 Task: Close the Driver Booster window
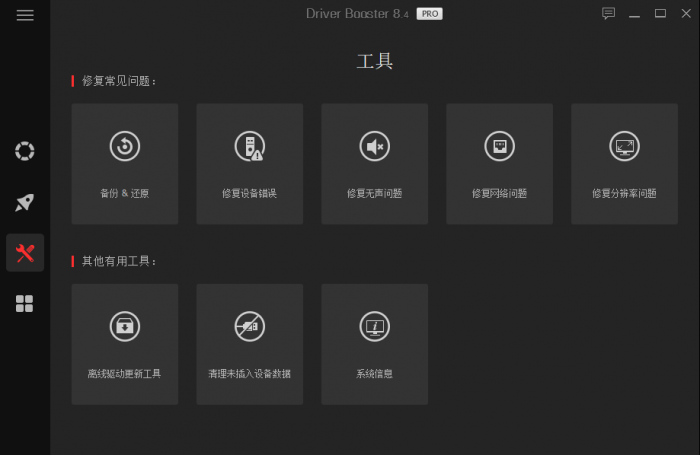(685, 14)
